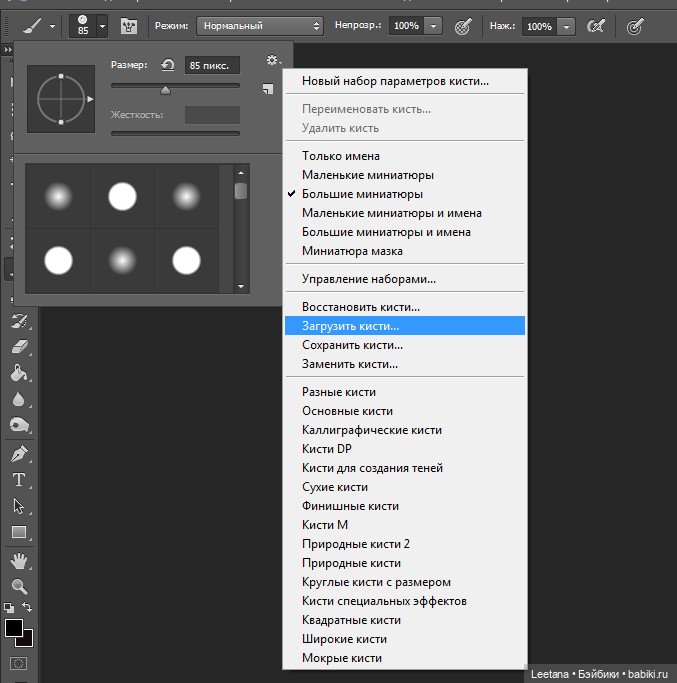
Task: Select the first soft round brush thumbnail
Action: coord(58,196)
